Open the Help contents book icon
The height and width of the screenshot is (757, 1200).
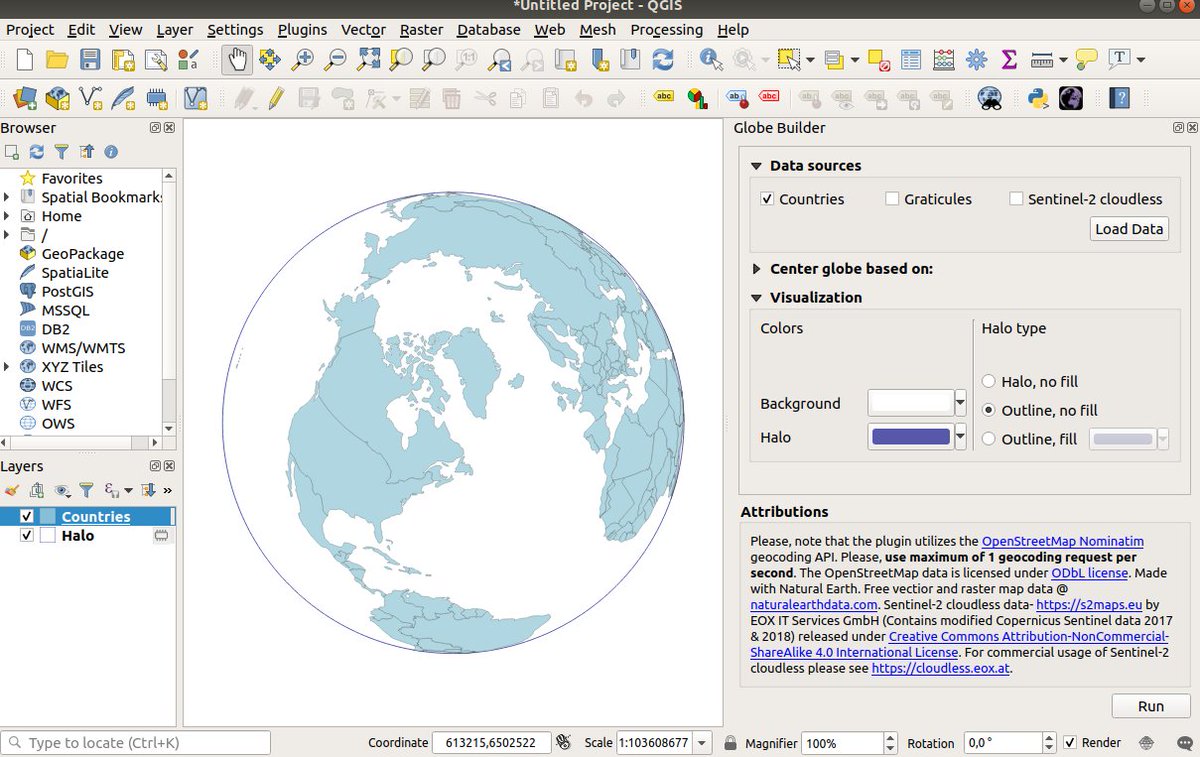coord(1120,98)
